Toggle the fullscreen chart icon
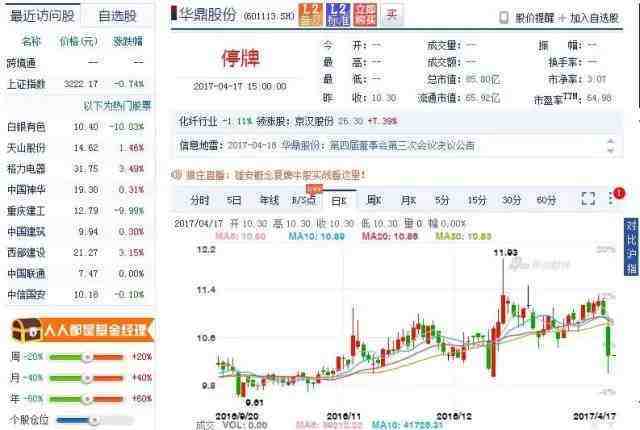640x430 pixels. point(588,199)
